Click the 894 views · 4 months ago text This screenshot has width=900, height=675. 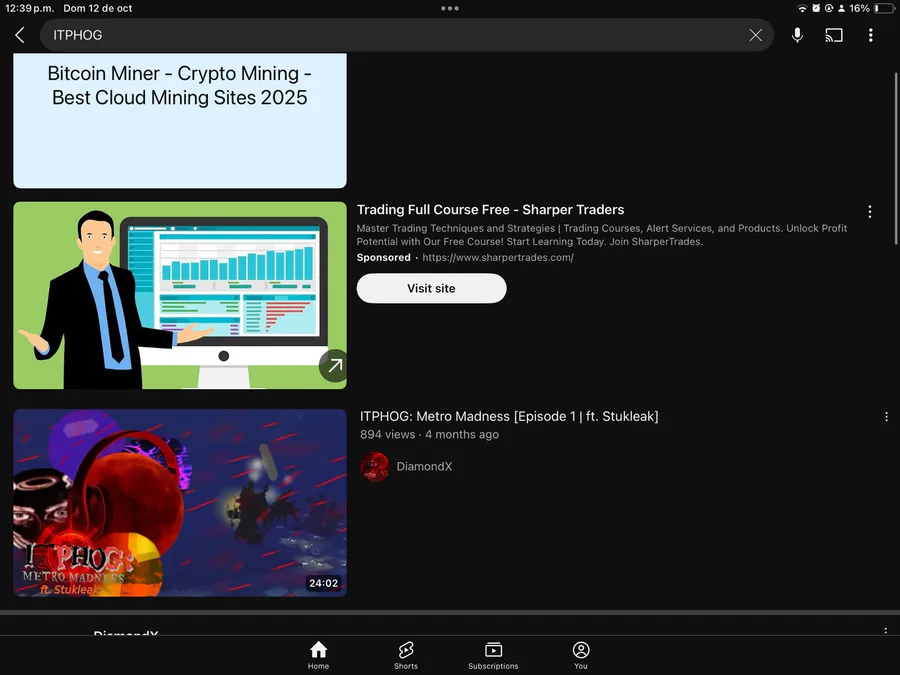coord(429,435)
